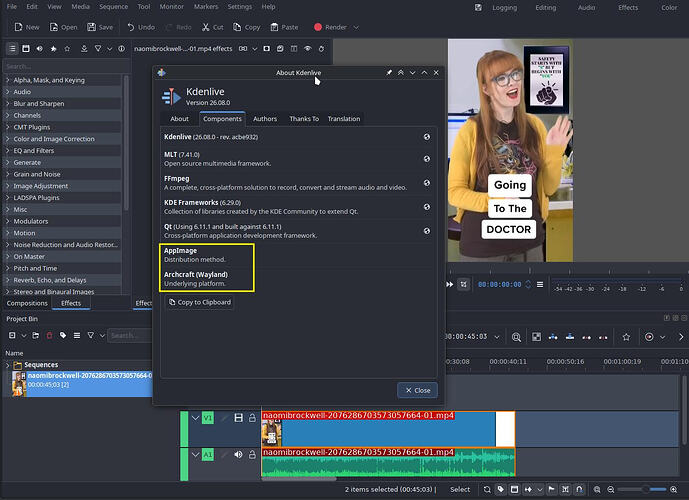Open the Kdenlive component web link icon
The image size is (689, 500).
tap(427, 137)
